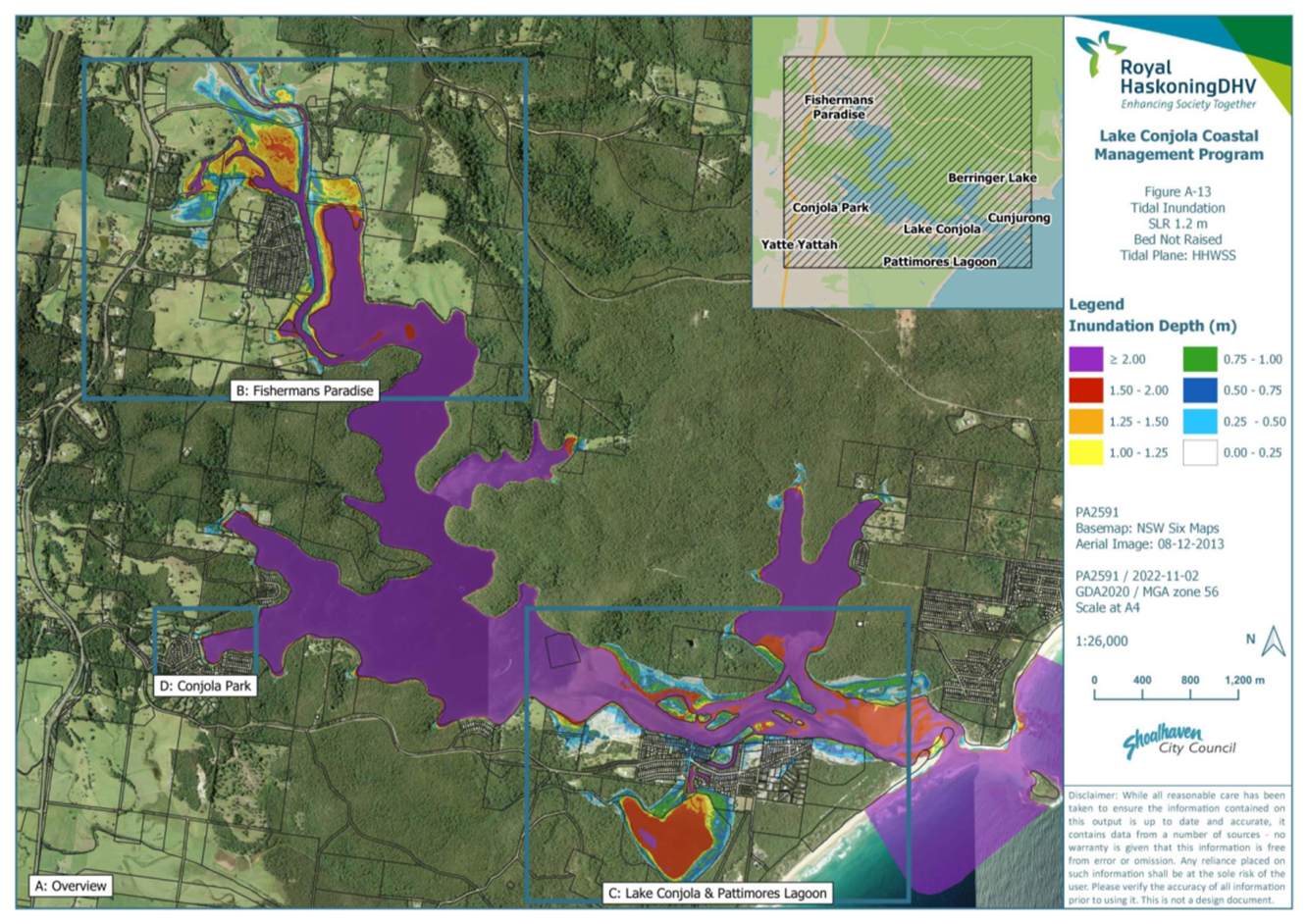The height and width of the screenshot is (924, 1307).
Task: Click the 'A: Overview' map label
Action: click(x=71, y=886)
